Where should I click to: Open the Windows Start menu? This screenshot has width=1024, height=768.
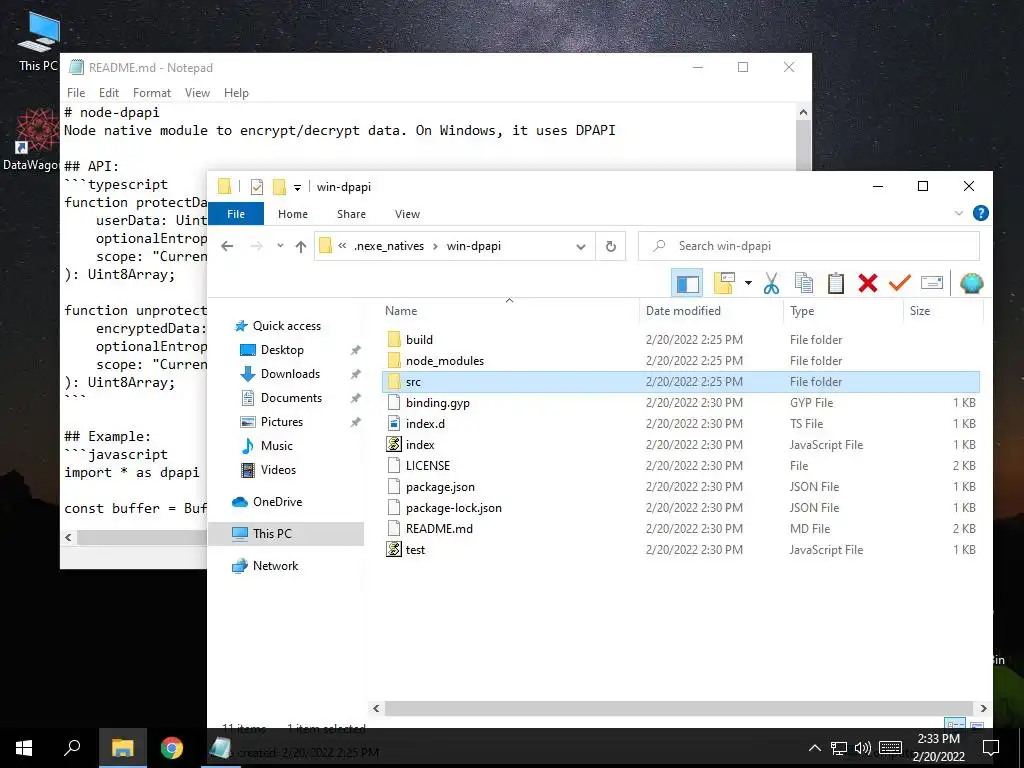tap(24, 748)
